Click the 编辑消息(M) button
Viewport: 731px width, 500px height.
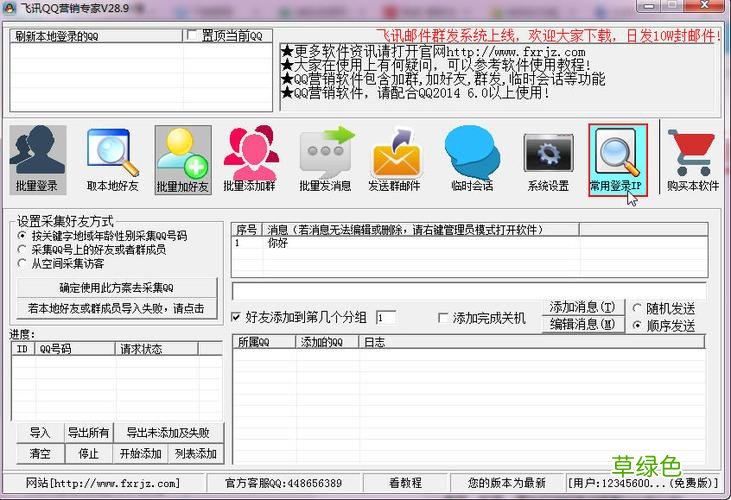coord(583,324)
